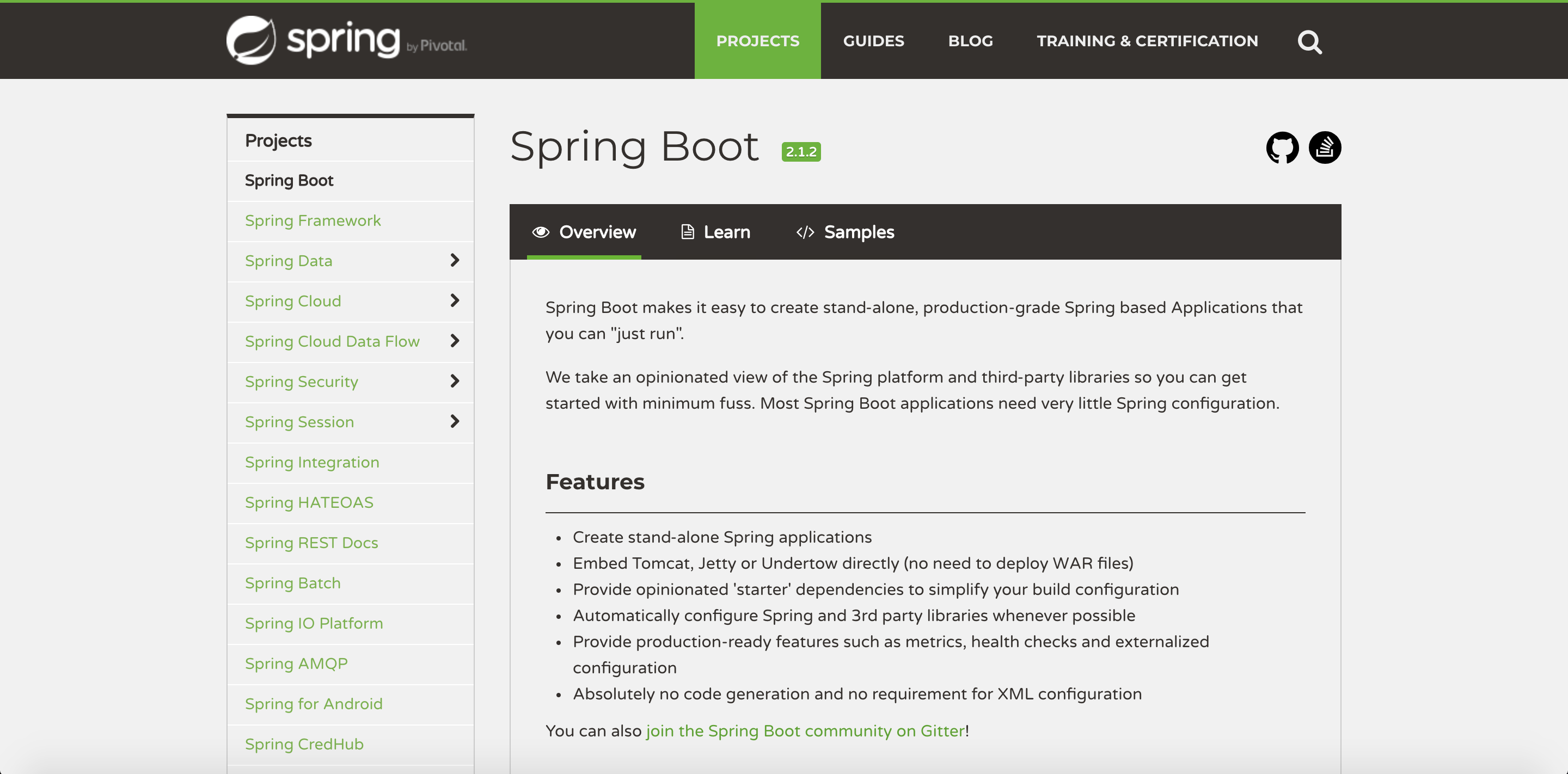Click the 2.1.2 version badge
Screen dimensions: 1568x774
pyautogui.click(x=801, y=151)
